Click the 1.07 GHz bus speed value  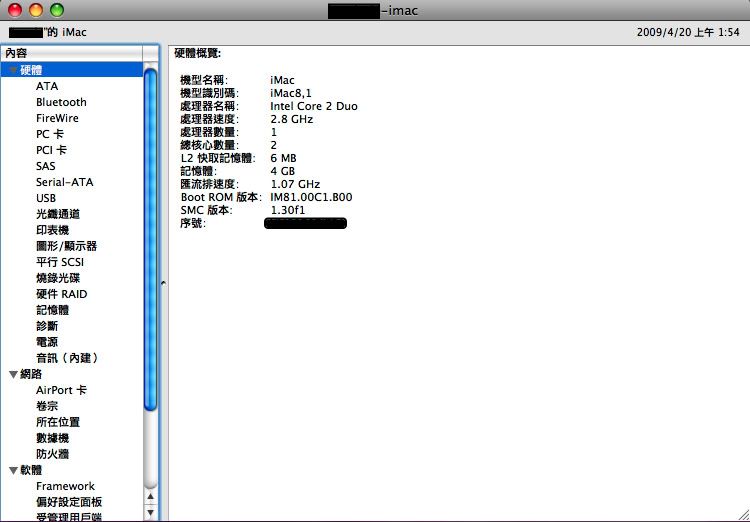click(x=295, y=184)
